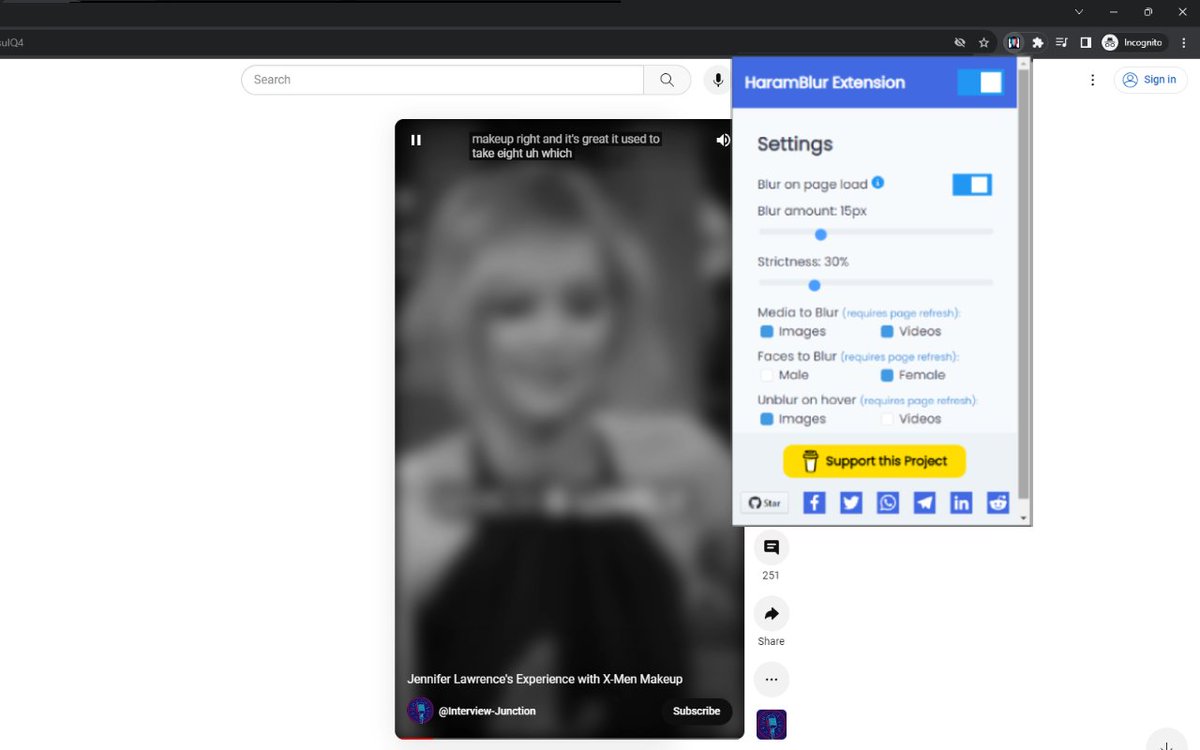Screen dimensions: 1200x750
Task: Click the extension popup scrollbar up arrow
Action: [x=1023, y=64]
